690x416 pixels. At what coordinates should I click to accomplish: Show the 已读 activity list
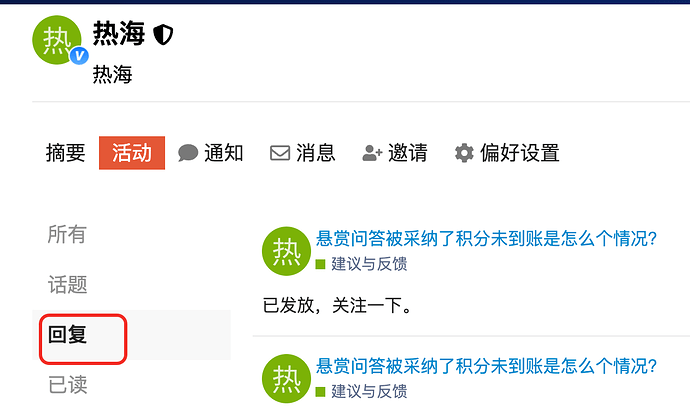click(x=68, y=385)
